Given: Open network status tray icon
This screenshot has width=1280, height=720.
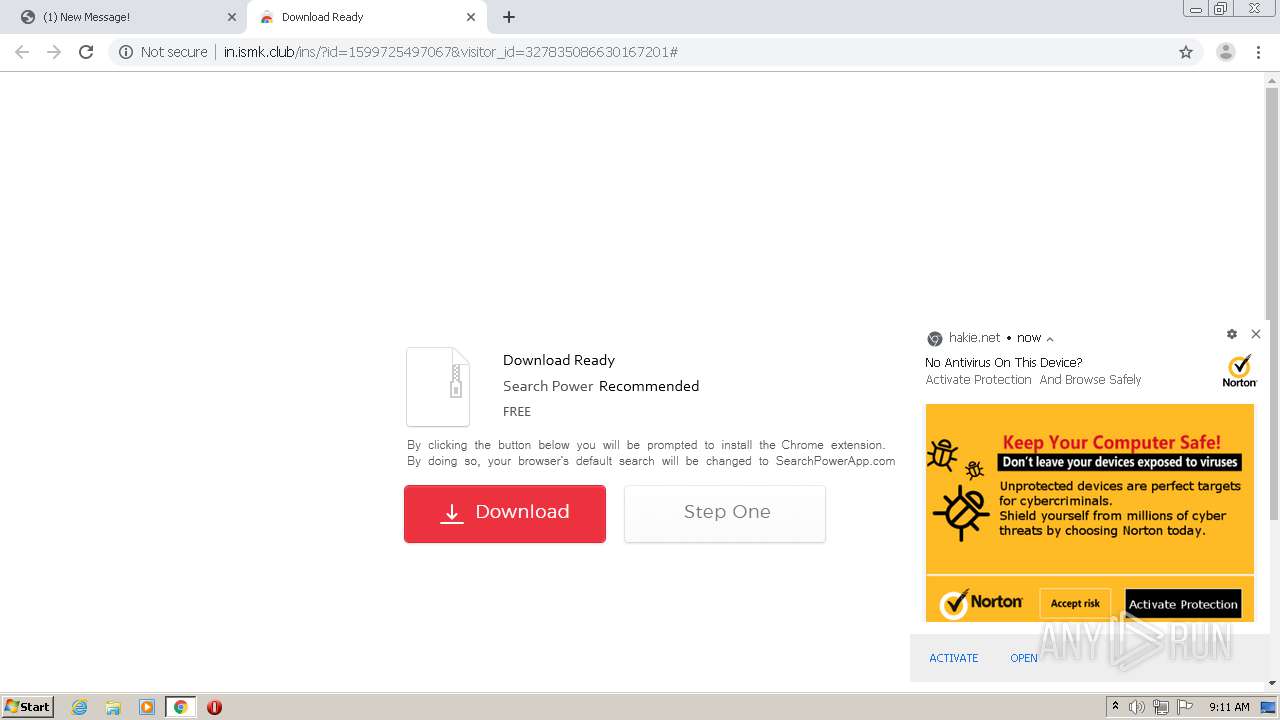Looking at the screenshot, I should pyautogui.click(x=1160, y=707).
